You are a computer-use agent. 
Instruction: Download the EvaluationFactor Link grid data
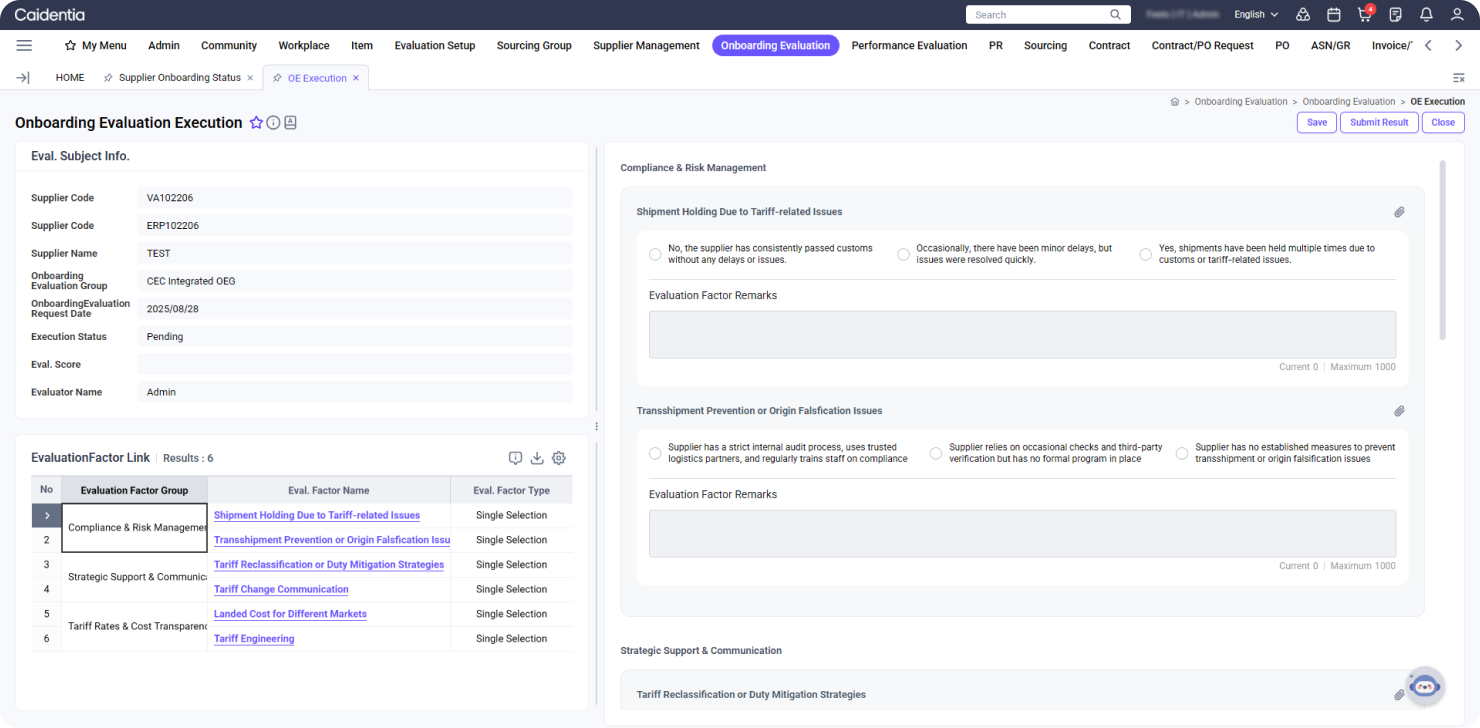point(537,458)
